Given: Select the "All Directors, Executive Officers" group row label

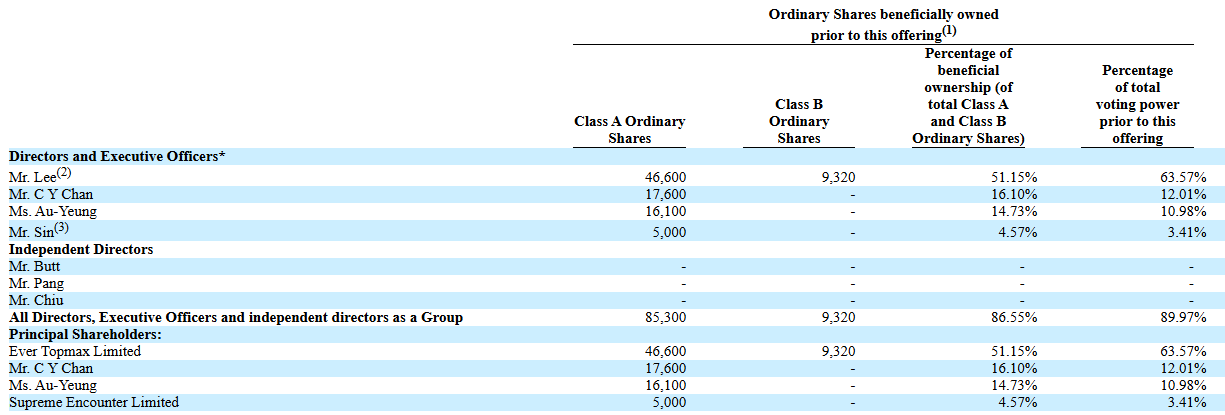Looking at the screenshot, I should (236, 317).
